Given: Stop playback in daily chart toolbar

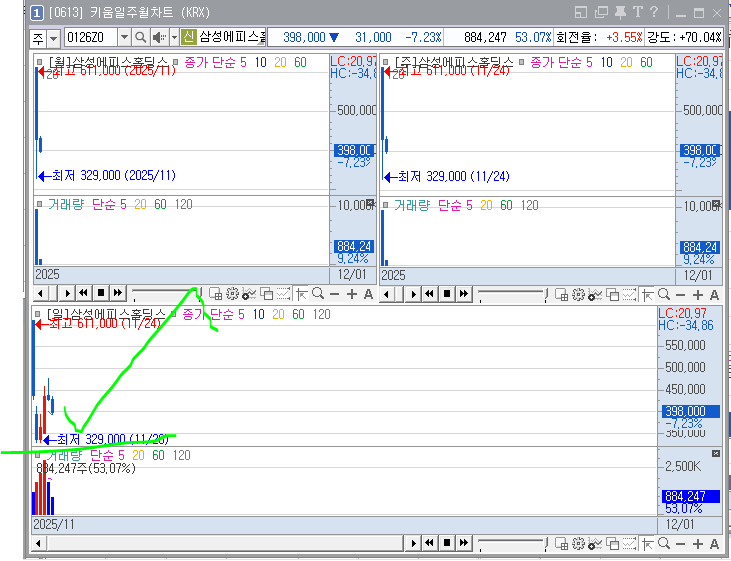Looking at the screenshot, I should point(447,543).
